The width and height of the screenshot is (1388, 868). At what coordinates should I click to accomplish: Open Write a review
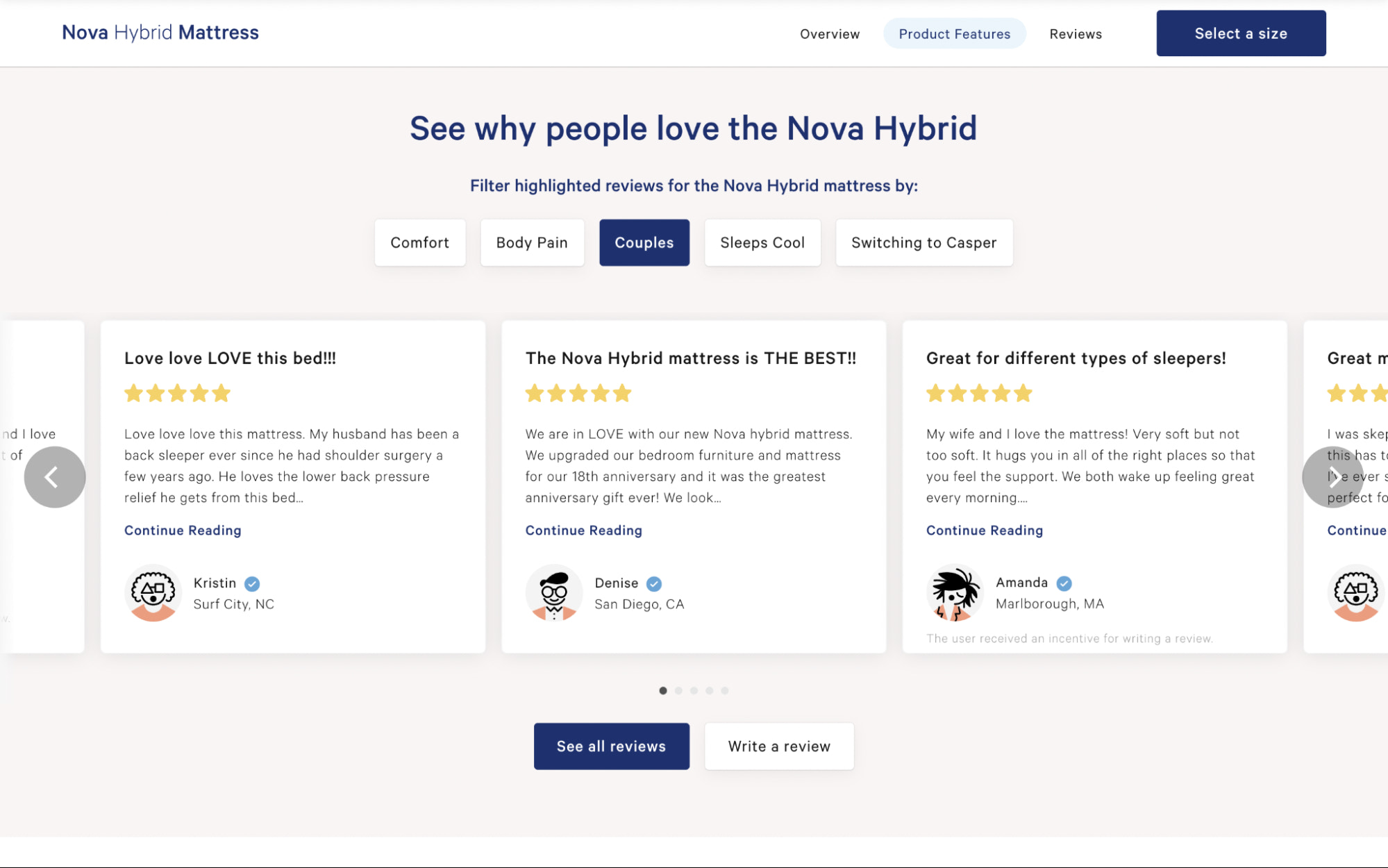point(778,746)
